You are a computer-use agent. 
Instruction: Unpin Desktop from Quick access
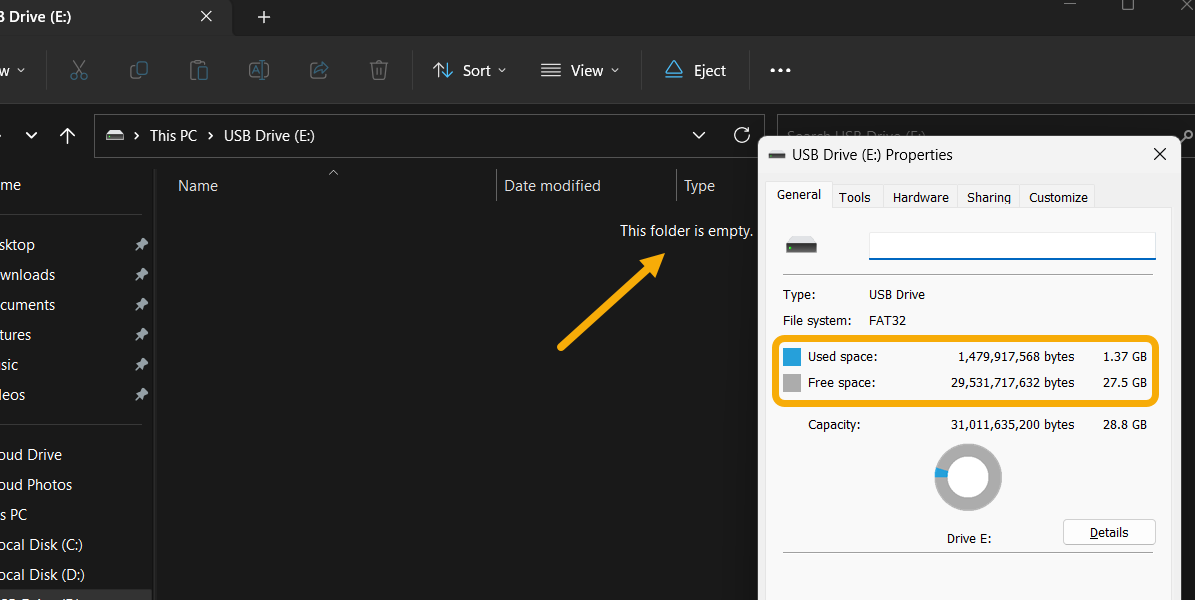coord(141,244)
